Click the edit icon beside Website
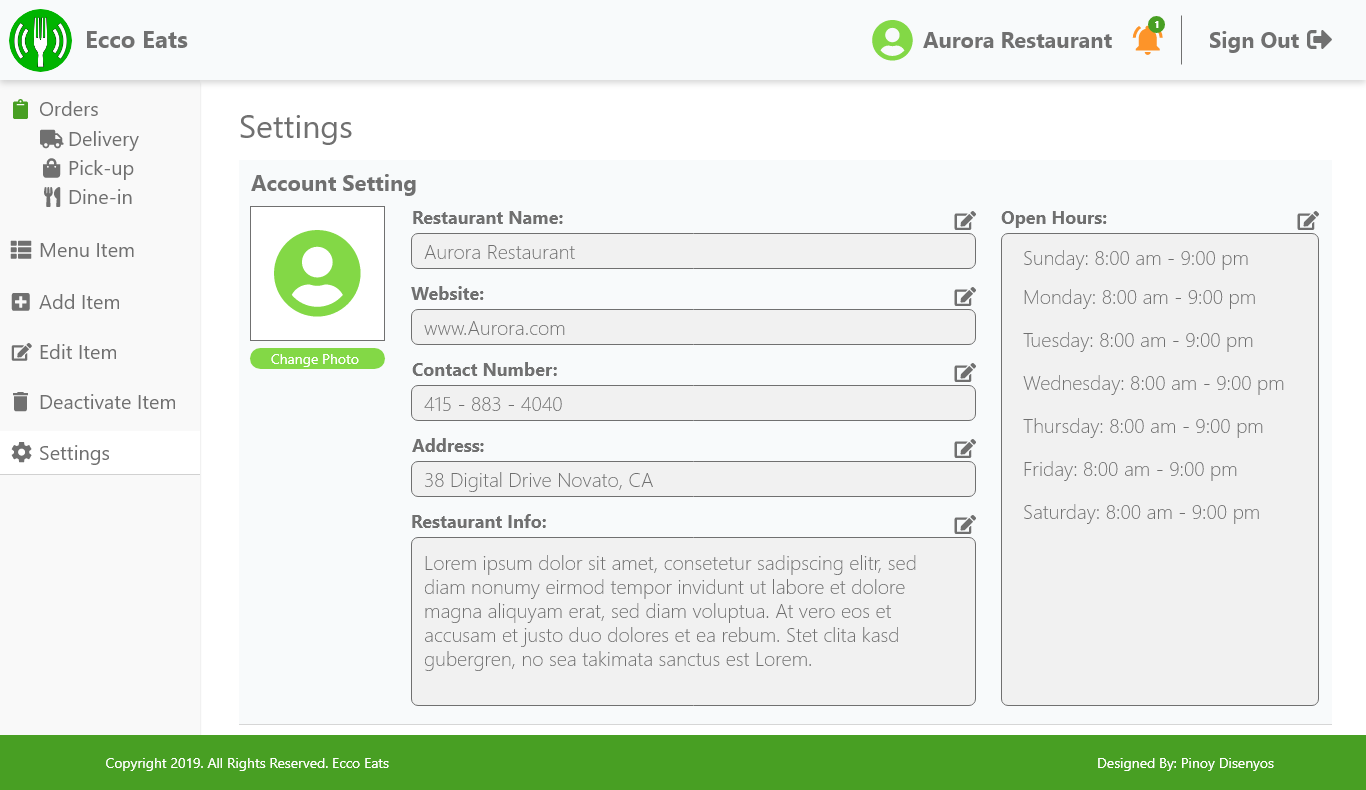1366x790 pixels. (964, 297)
